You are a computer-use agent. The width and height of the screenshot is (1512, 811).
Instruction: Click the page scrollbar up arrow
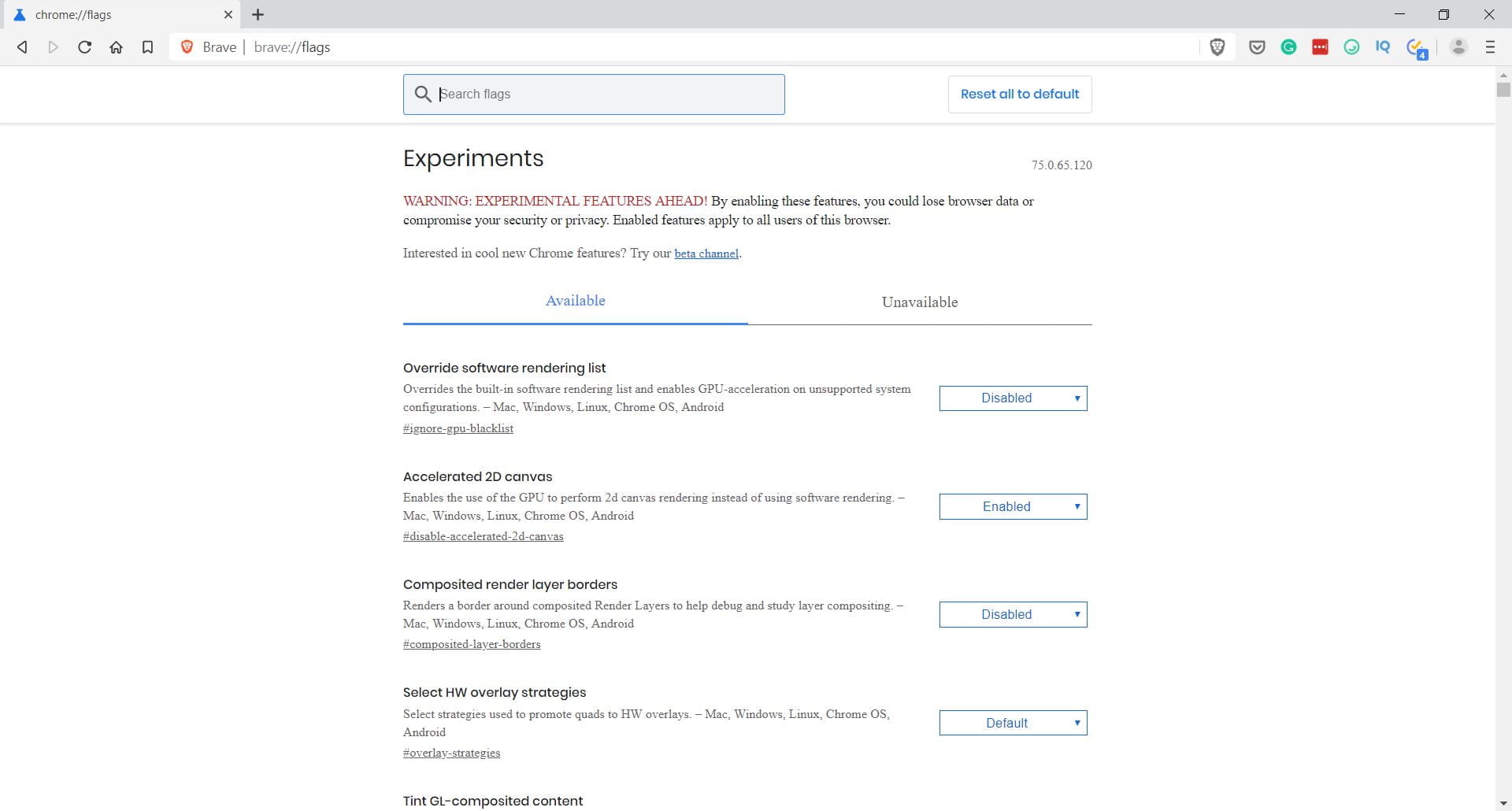[x=1503, y=75]
